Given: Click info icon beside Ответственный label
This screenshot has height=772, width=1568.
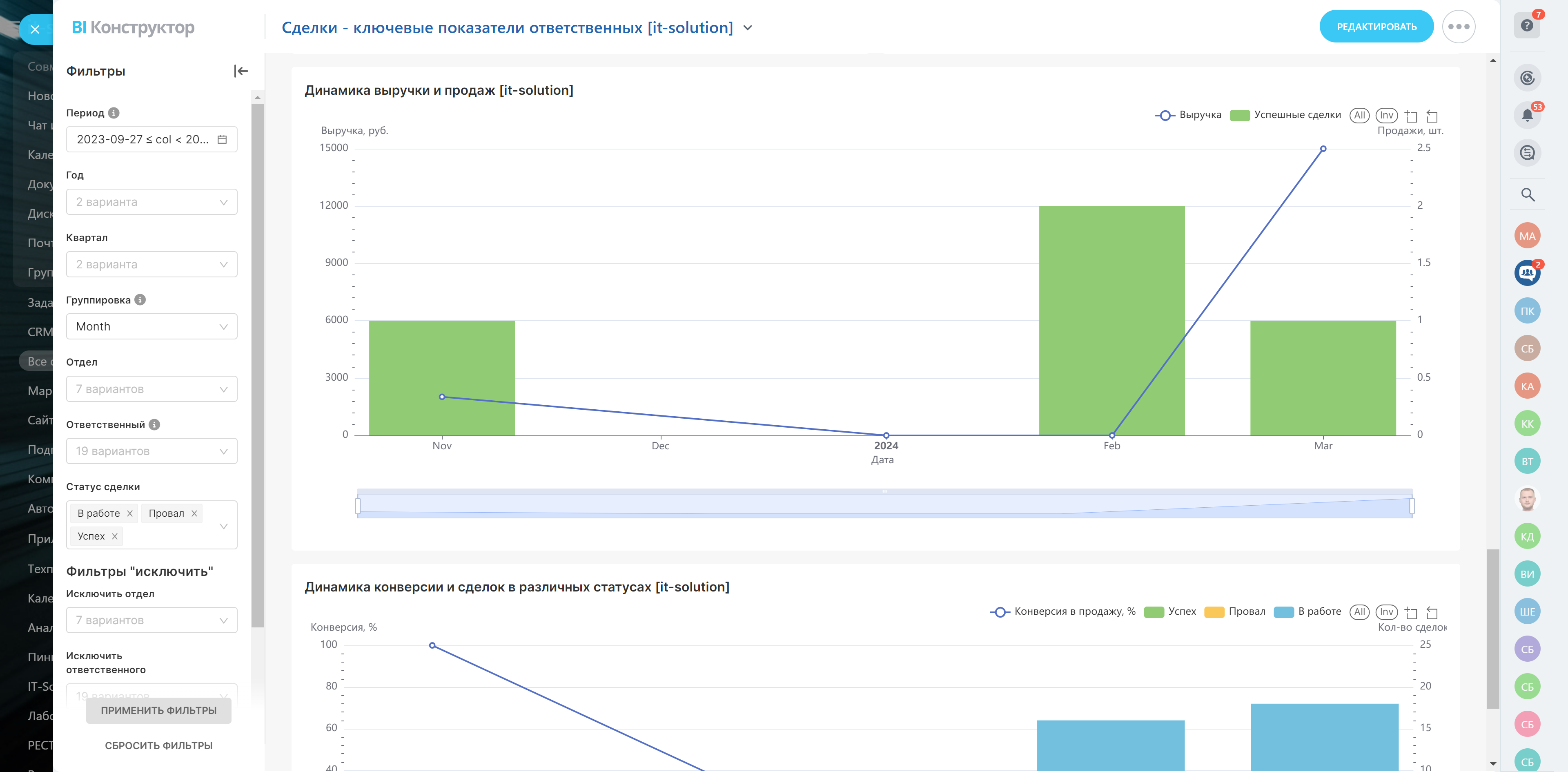Looking at the screenshot, I should point(155,424).
